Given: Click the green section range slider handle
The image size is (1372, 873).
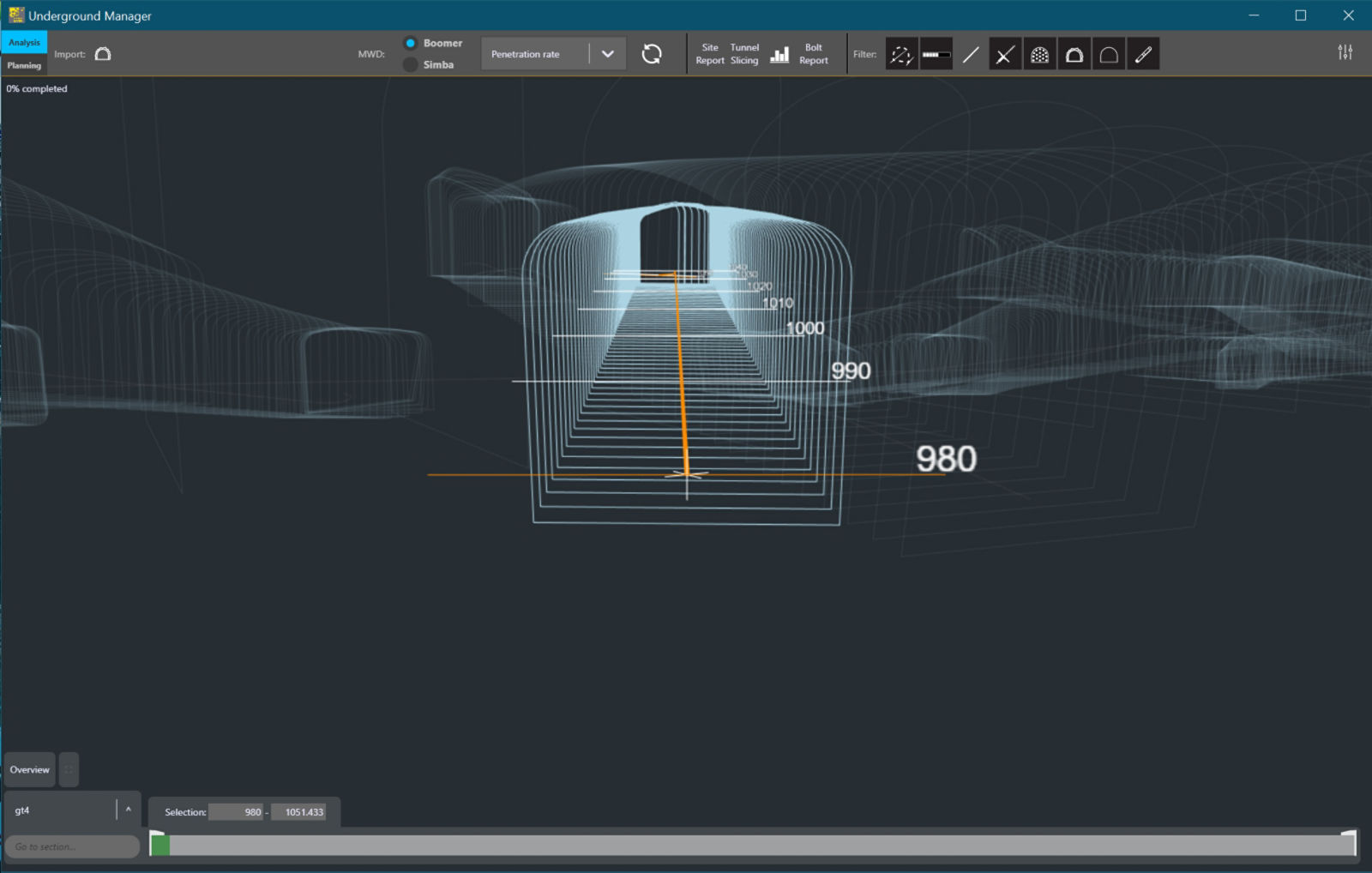Looking at the screenshot, I should (x=159, y=846).
